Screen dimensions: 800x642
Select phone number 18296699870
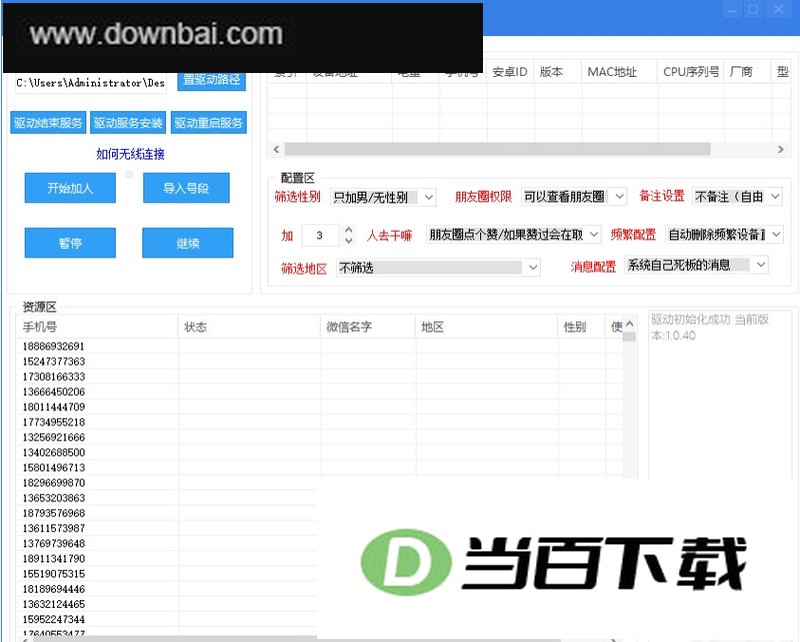click(53, 483)
